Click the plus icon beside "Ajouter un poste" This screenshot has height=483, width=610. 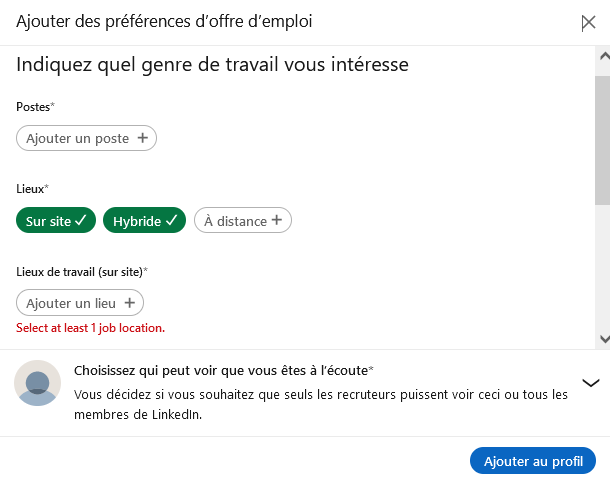142,138
